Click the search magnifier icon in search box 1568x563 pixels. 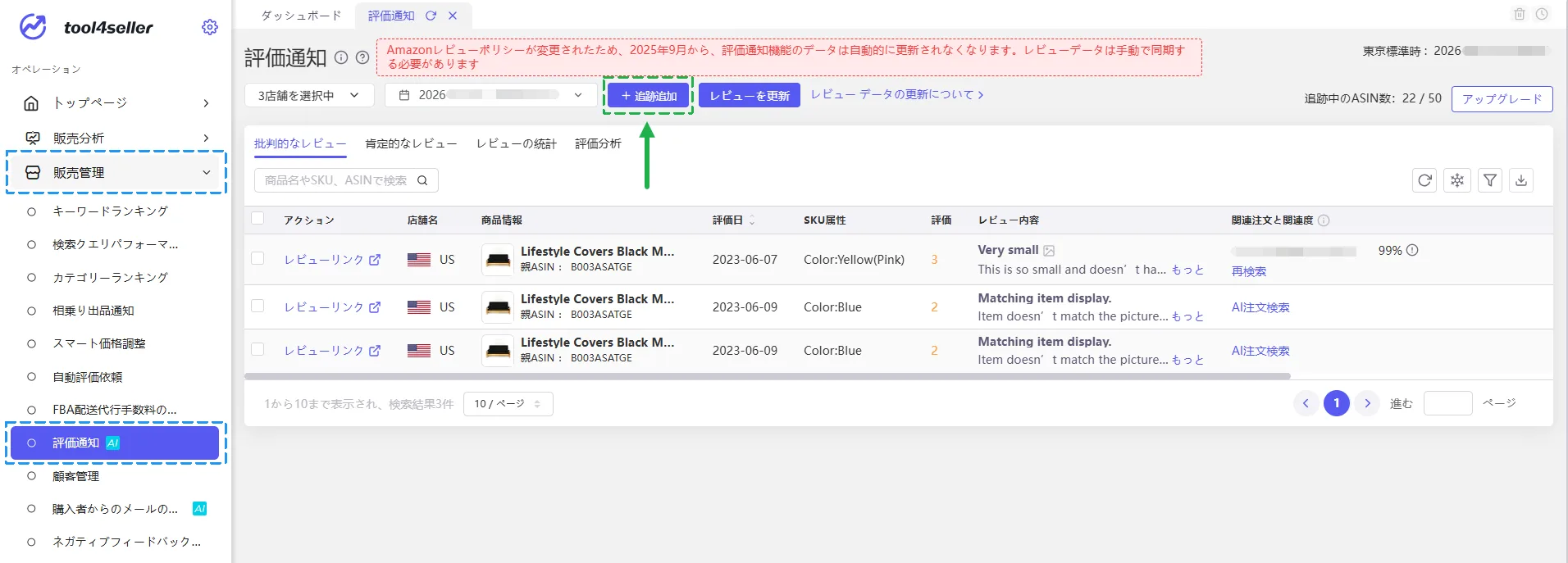(x=422, y=180)
